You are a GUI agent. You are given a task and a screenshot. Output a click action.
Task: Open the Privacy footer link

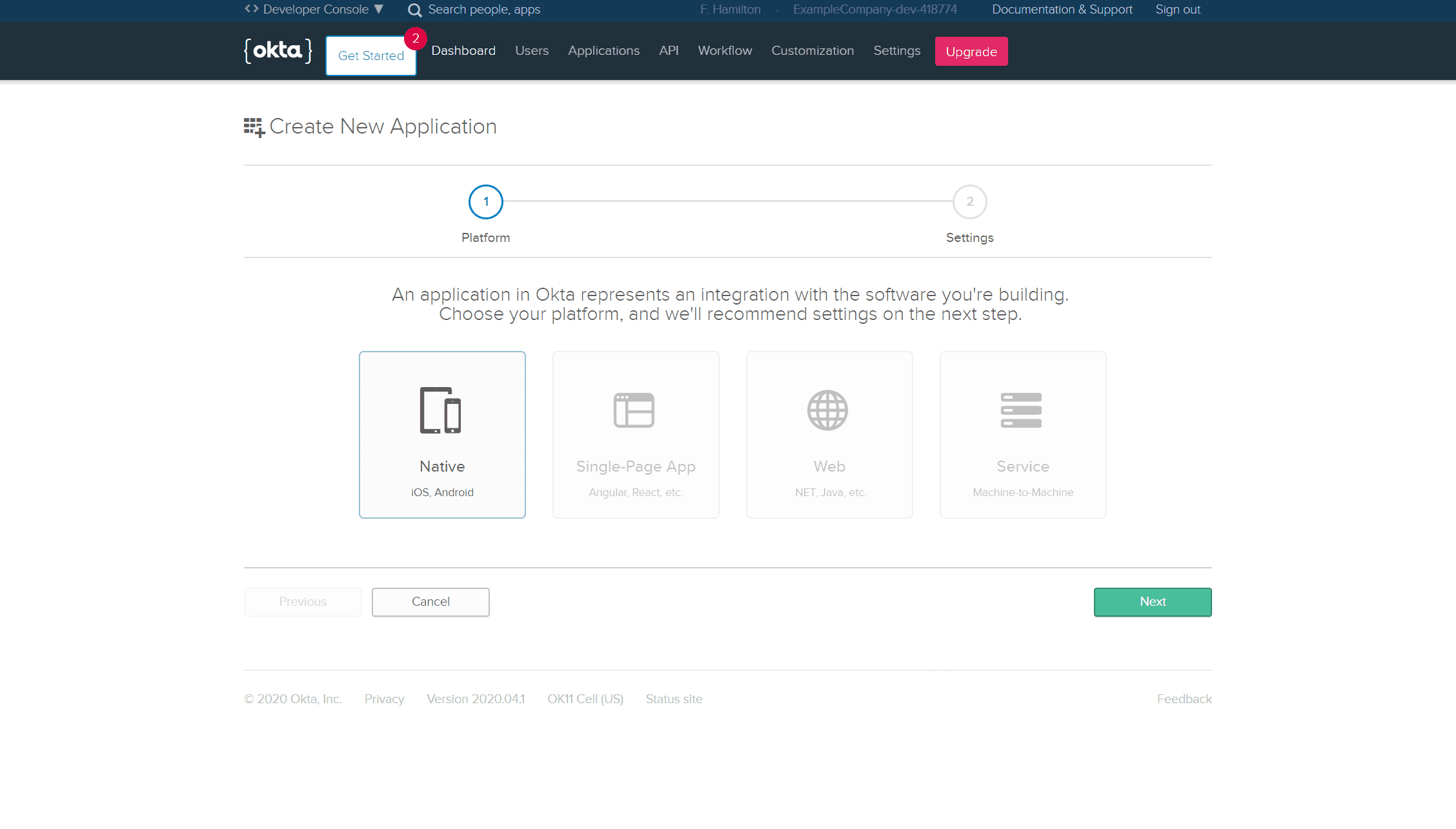point(384,699)
